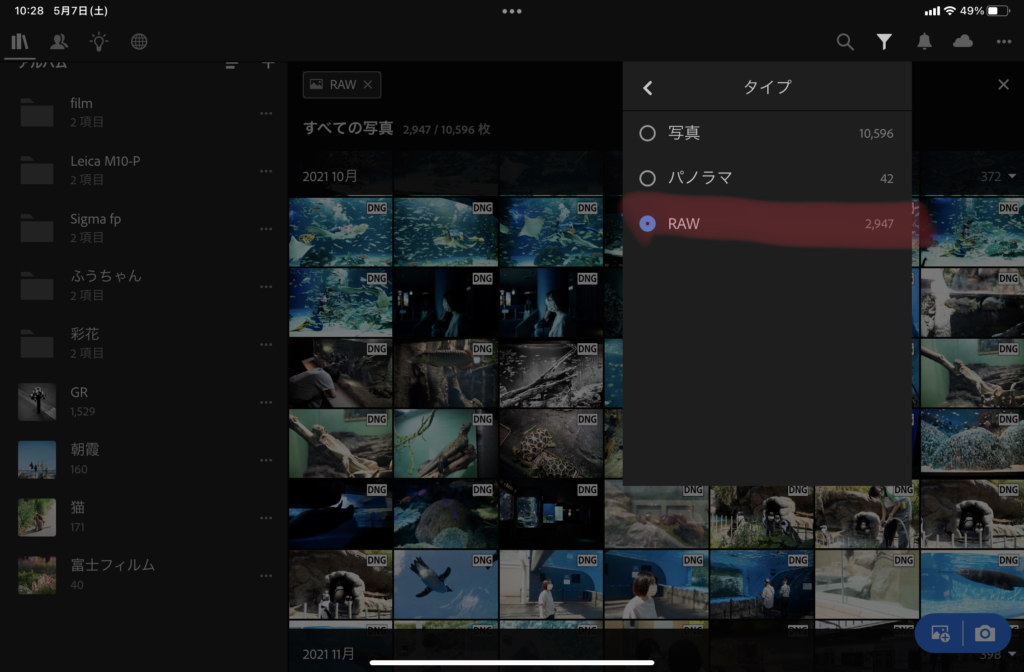Open the GR album
The height and width of the screenshot is (672, 1024).
(x=144, y=402)
